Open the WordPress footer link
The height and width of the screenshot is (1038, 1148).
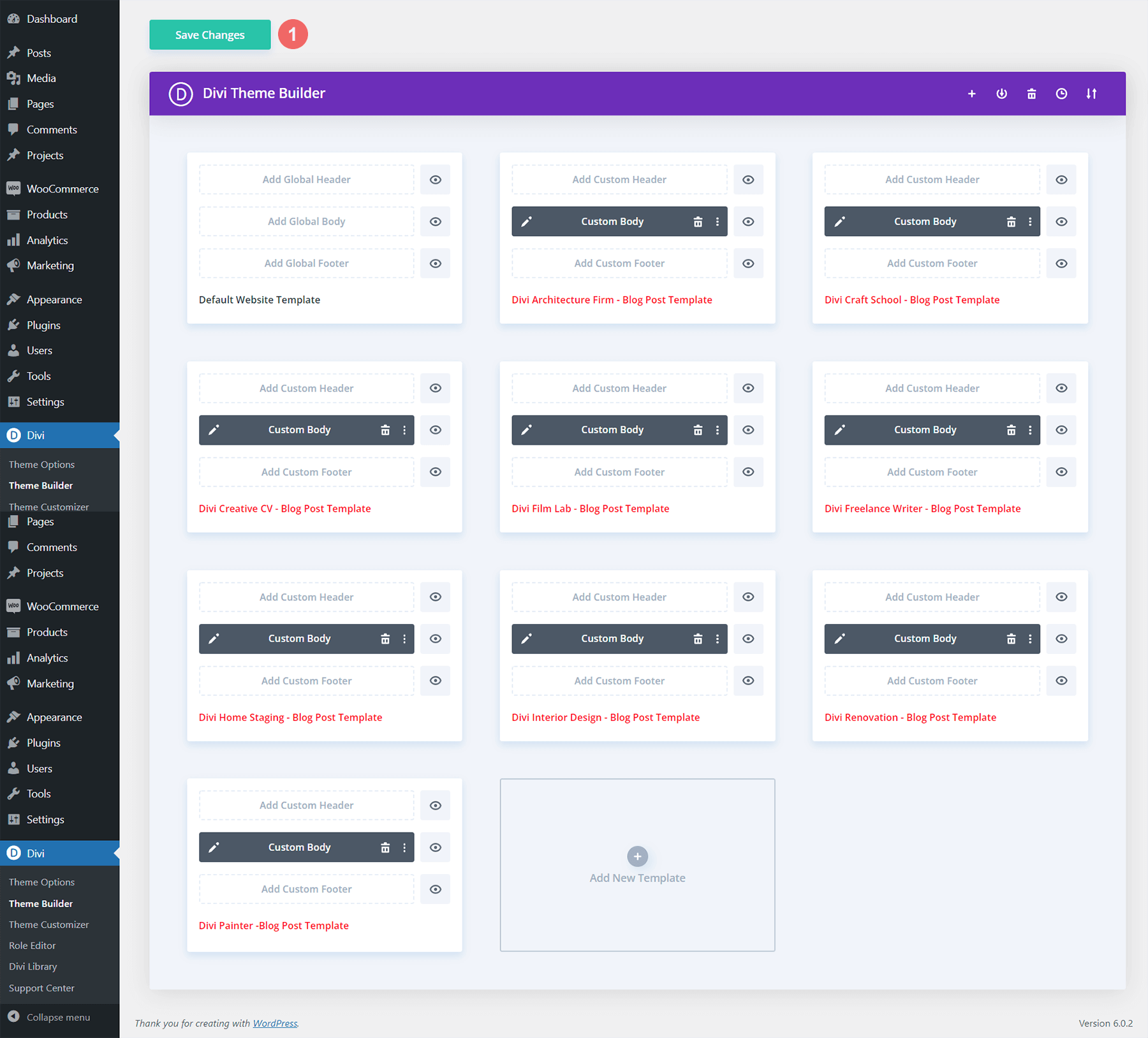pos(275,1023)
